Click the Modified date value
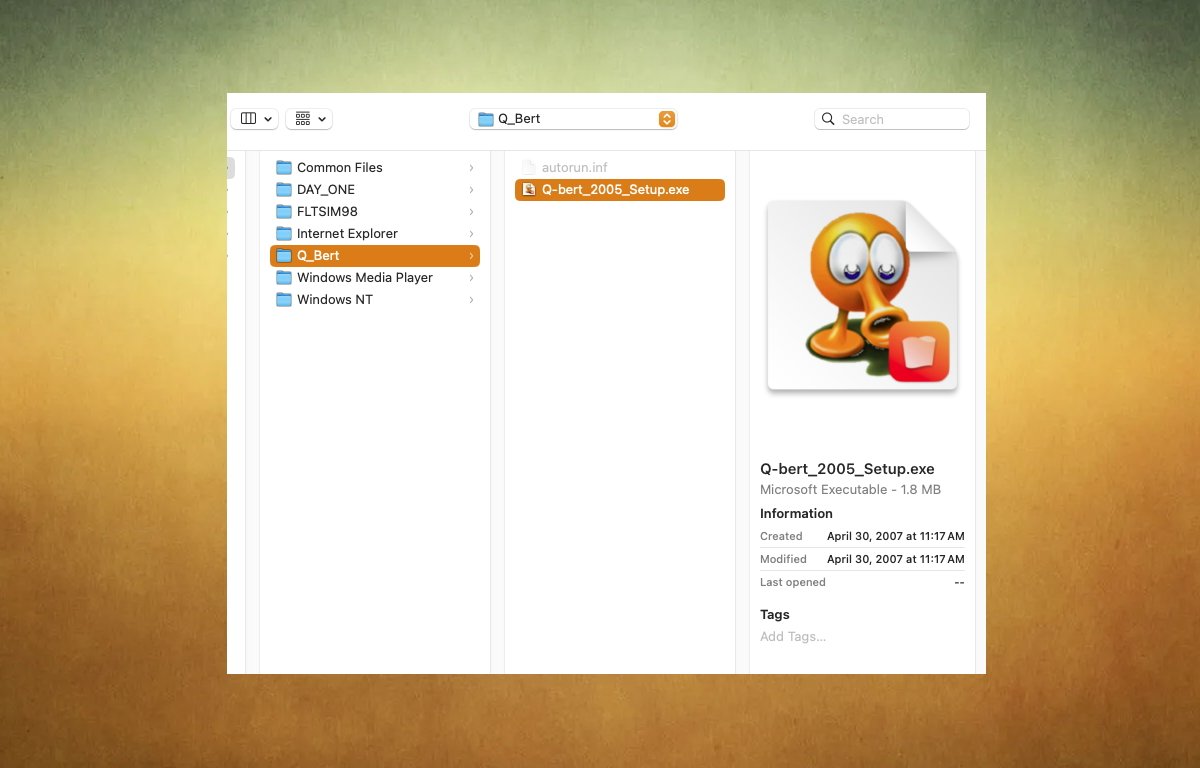 tap(896, 559)
